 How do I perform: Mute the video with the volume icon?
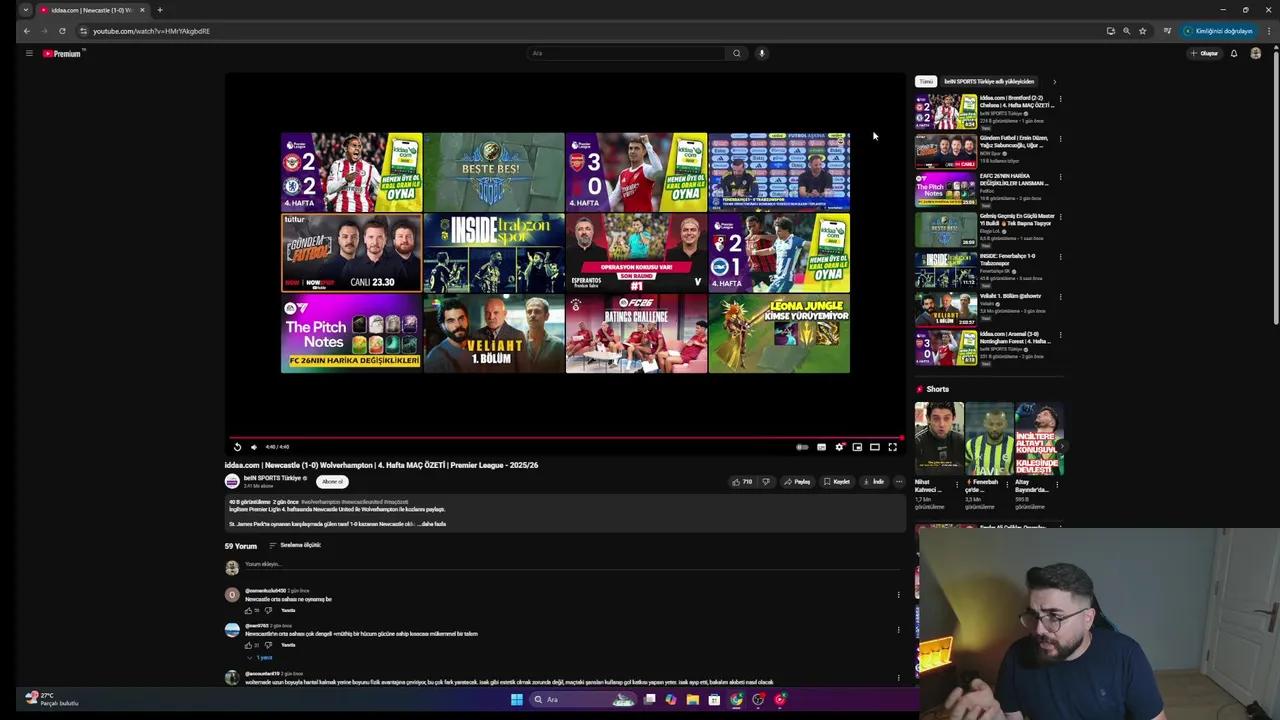coord(254,447)
